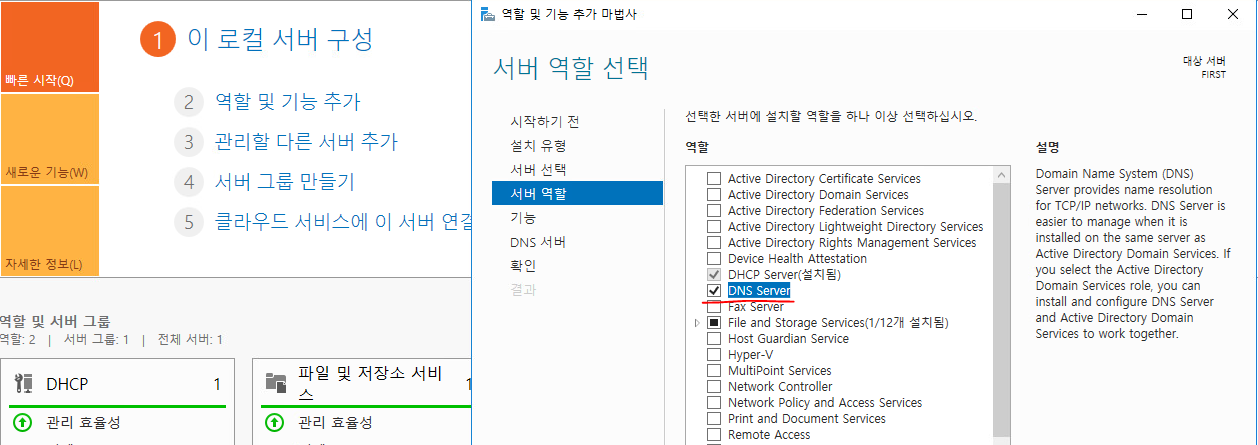Viewport: 1258px width, 445px height.
Task: Select MultiPoint Services label
Action: (780, 371)
